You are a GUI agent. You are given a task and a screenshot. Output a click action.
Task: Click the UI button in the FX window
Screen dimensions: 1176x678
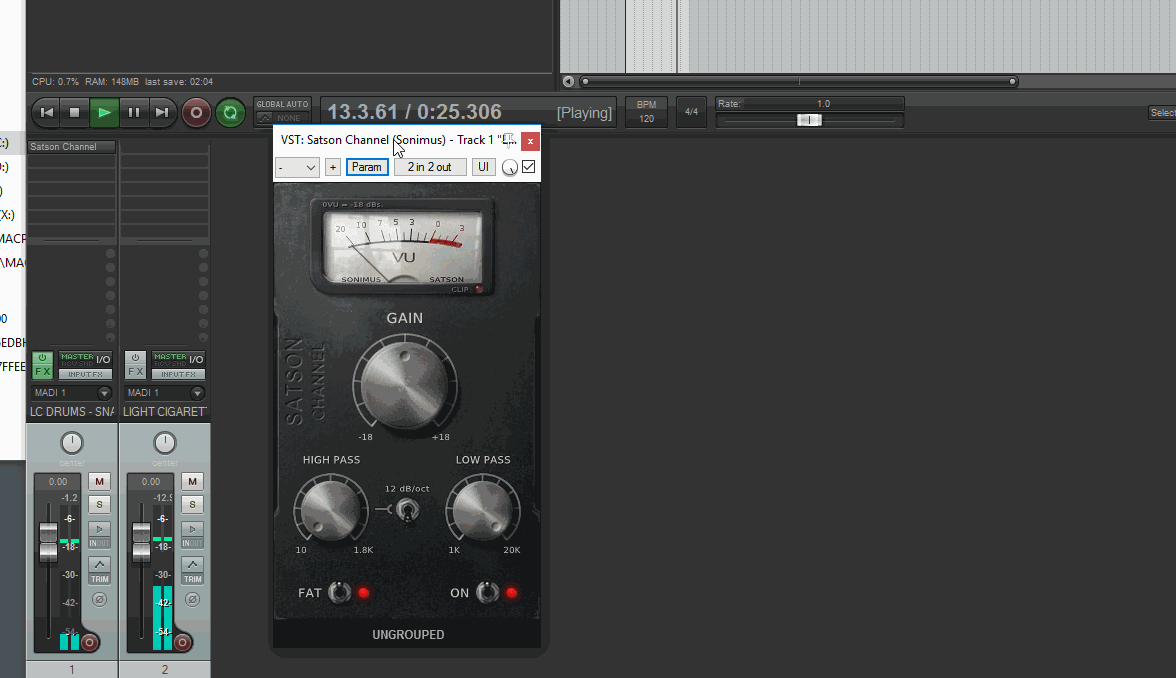pos(484,167)
